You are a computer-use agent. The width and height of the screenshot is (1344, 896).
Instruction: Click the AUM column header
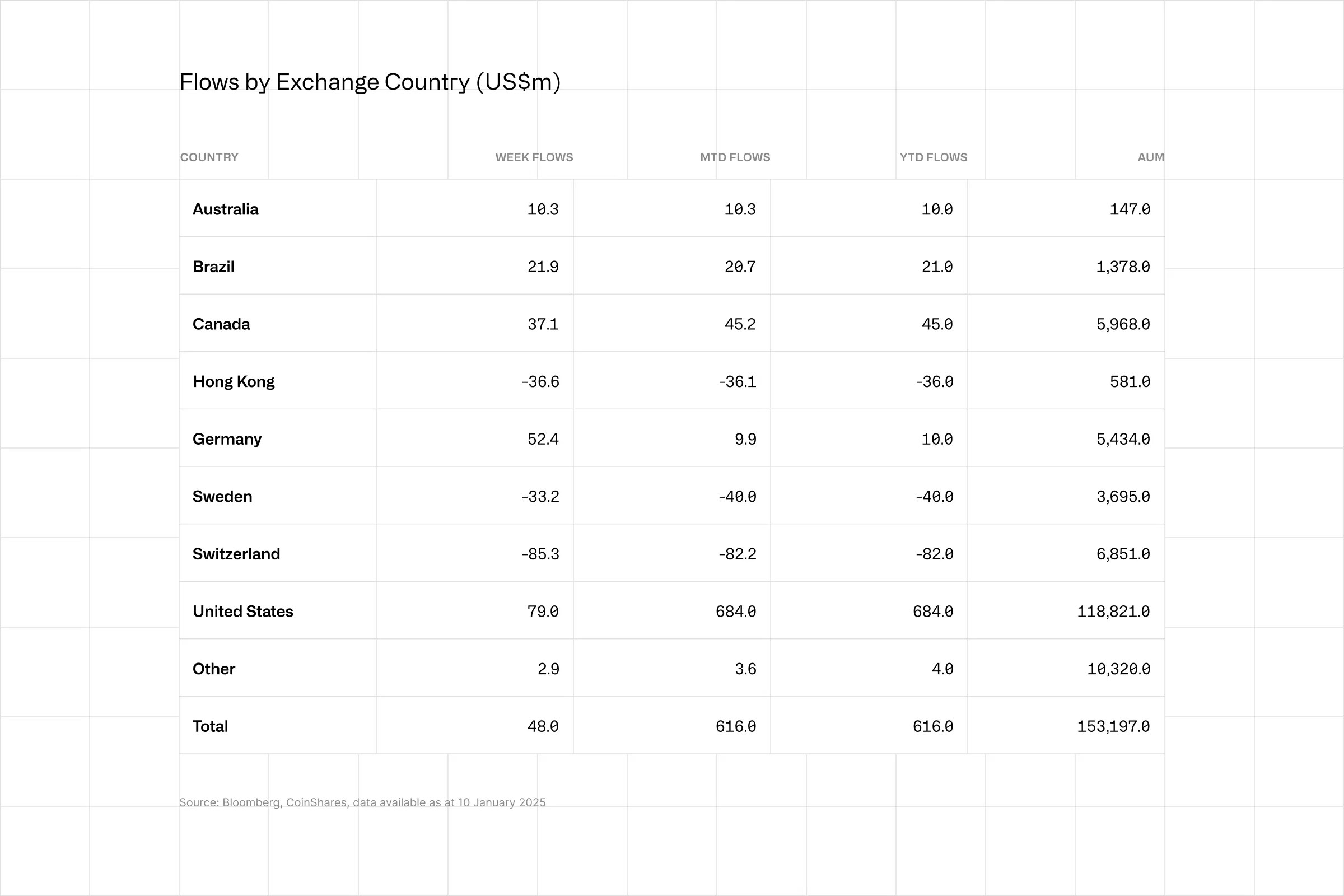pos(1150,157)
